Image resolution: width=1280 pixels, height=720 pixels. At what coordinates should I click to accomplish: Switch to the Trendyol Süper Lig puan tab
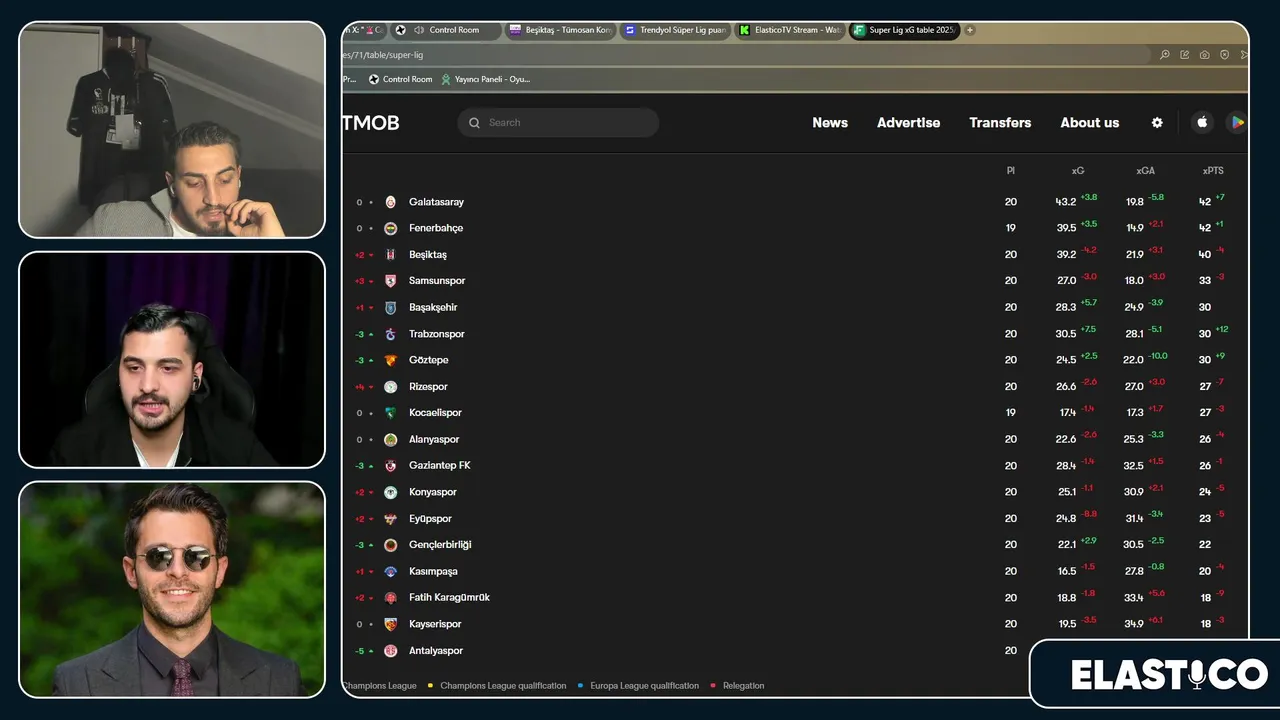tap(676, 30)
